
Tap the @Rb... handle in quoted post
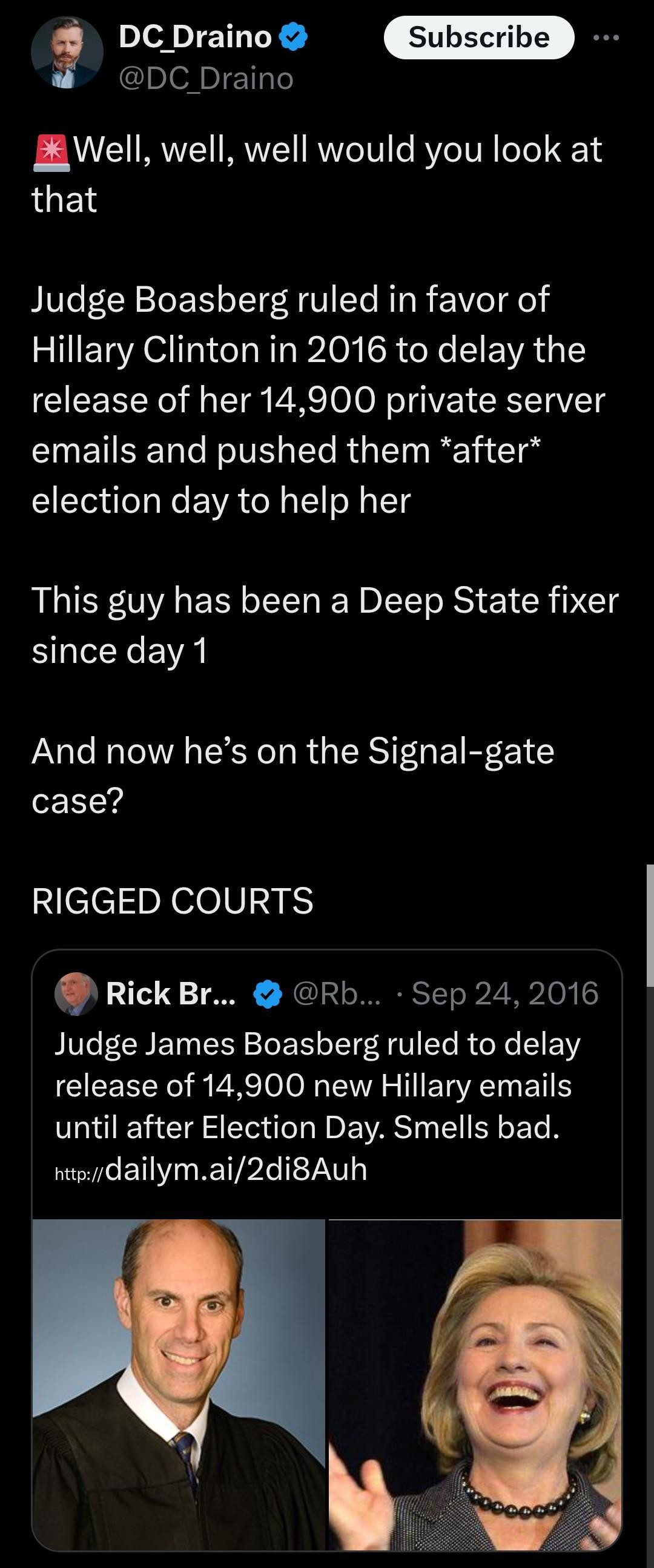[x=337, y=994]
